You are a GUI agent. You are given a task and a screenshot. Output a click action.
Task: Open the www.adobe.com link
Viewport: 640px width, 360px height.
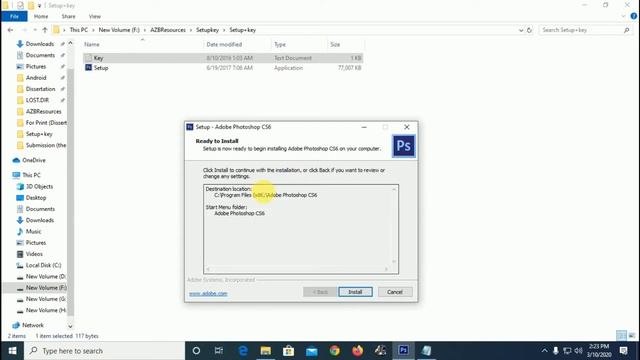click(x=208, y=293)
